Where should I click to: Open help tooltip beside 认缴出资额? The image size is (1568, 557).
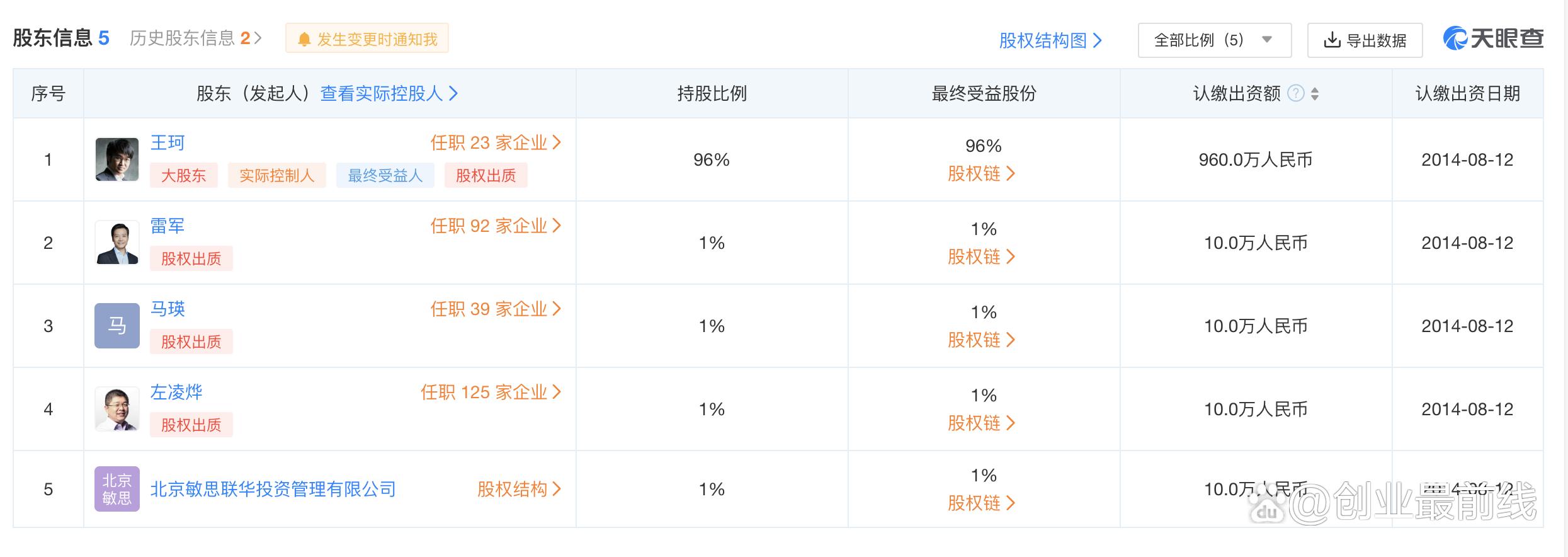[1295, 93]
